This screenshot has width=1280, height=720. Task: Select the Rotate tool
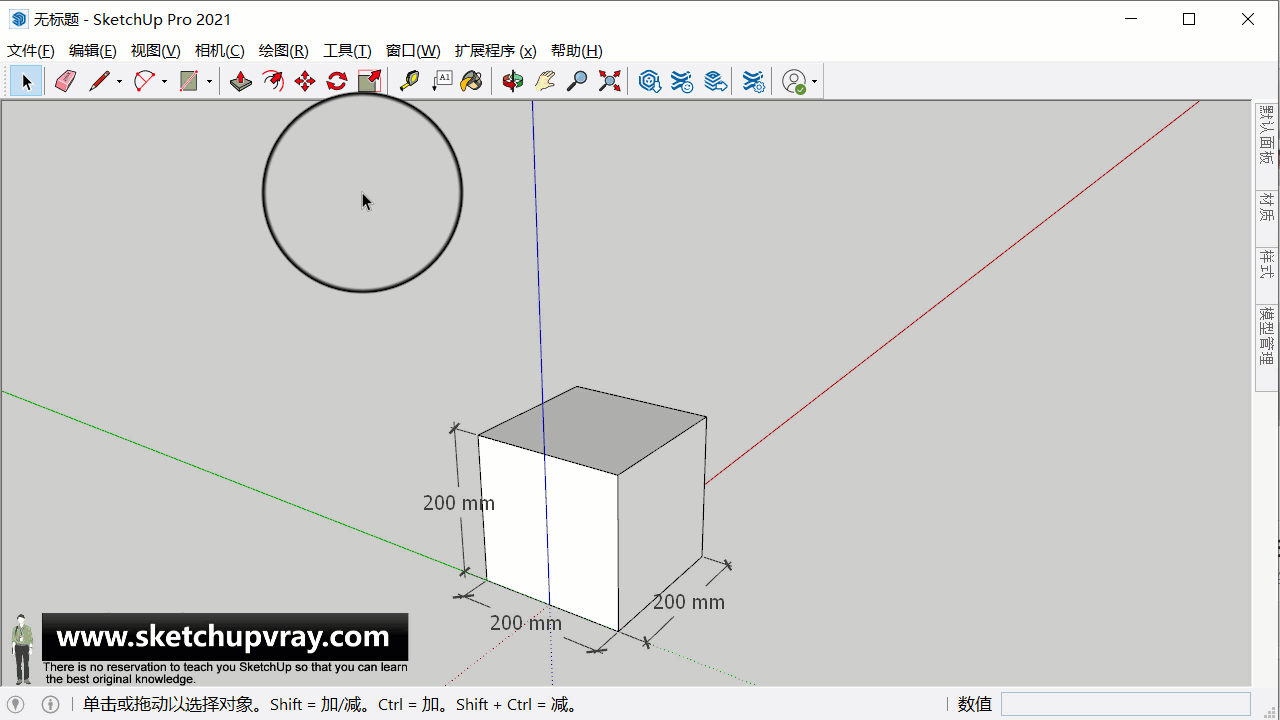coord(337,82)
